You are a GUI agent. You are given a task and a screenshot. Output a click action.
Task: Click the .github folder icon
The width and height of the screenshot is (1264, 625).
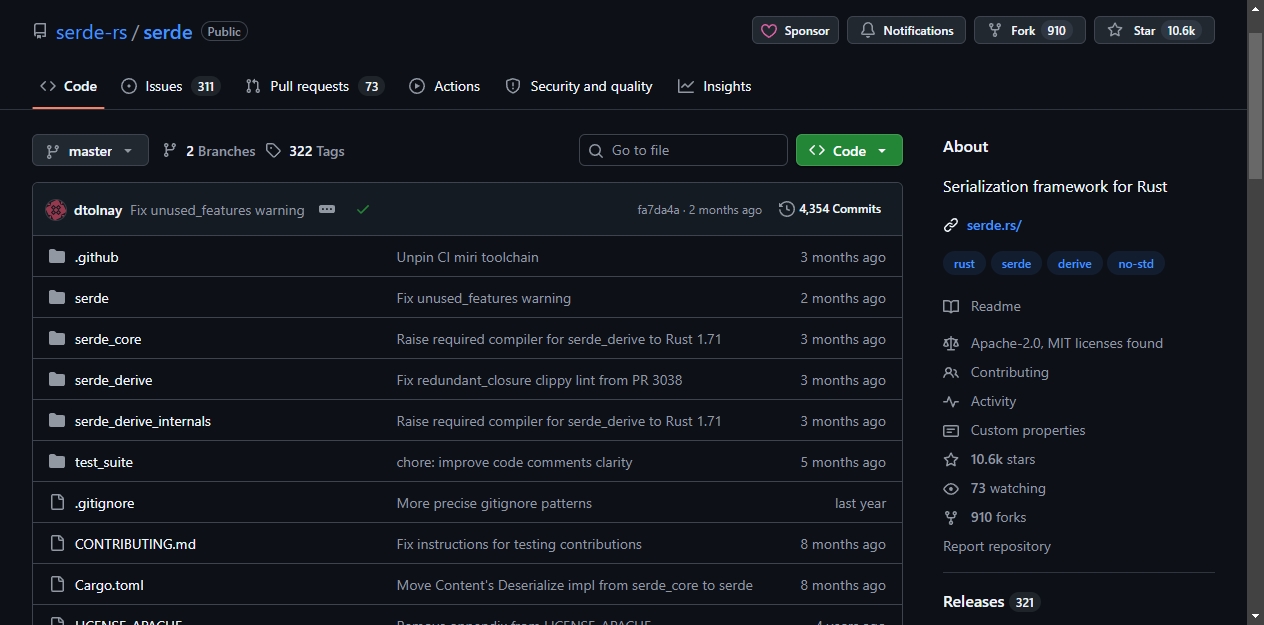(57, 257)
